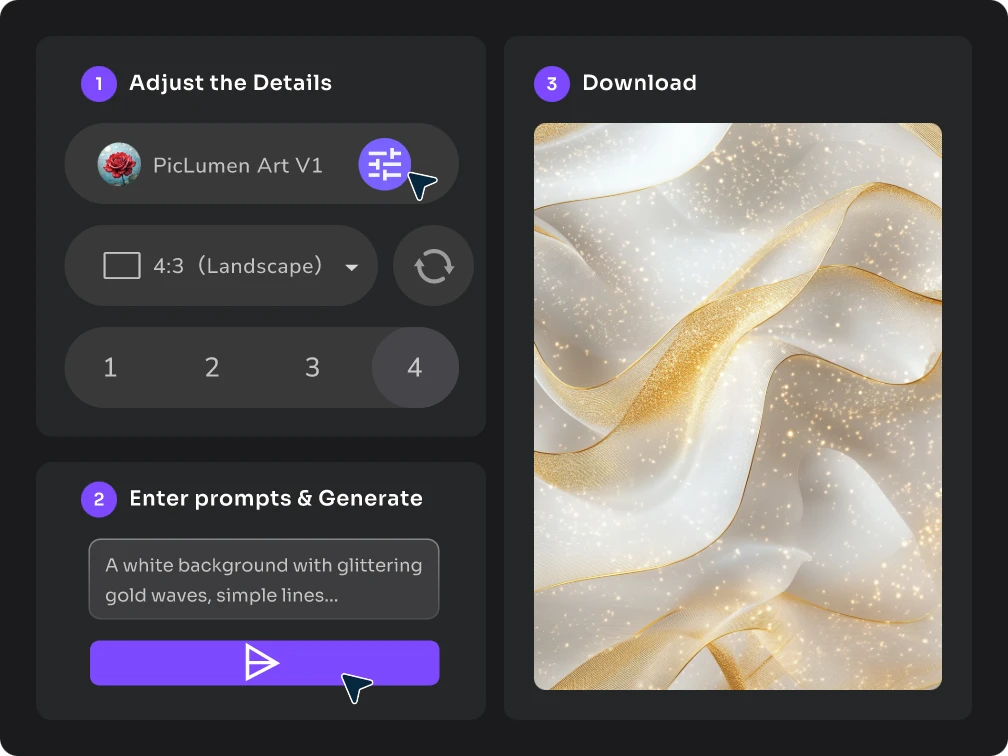The height and width of the screenshot is (756, 1008).
Task: Click the step 1 numbered badge
Action: tap(98, 83)
